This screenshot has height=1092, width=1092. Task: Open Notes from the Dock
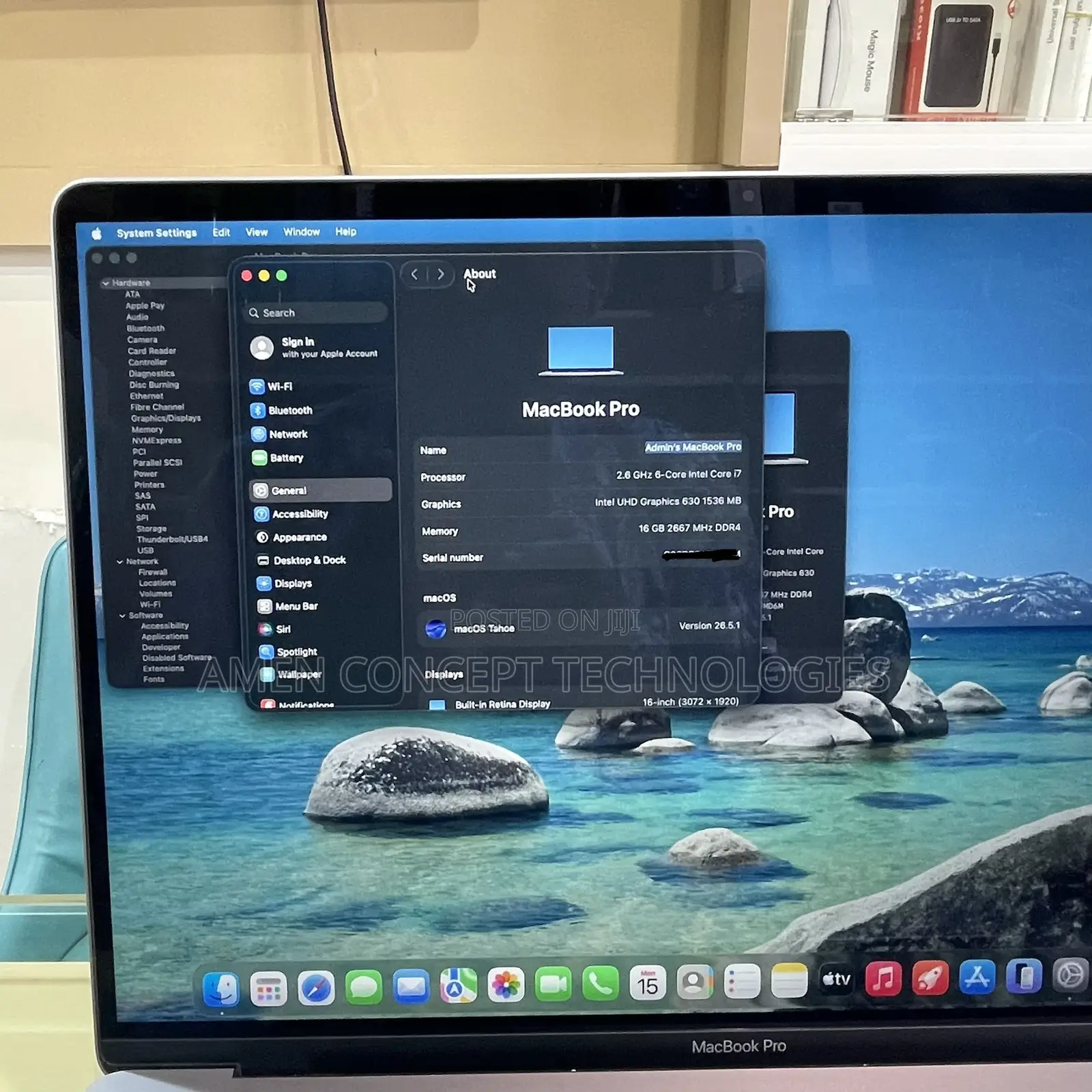pyautogui.click(x=789, y=981)
